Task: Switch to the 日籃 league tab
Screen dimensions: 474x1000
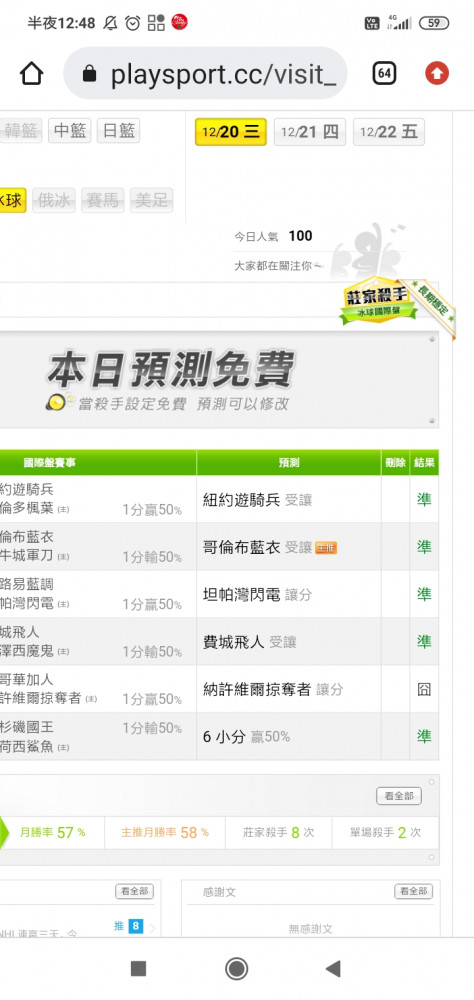Action: (x=118, y=131)
